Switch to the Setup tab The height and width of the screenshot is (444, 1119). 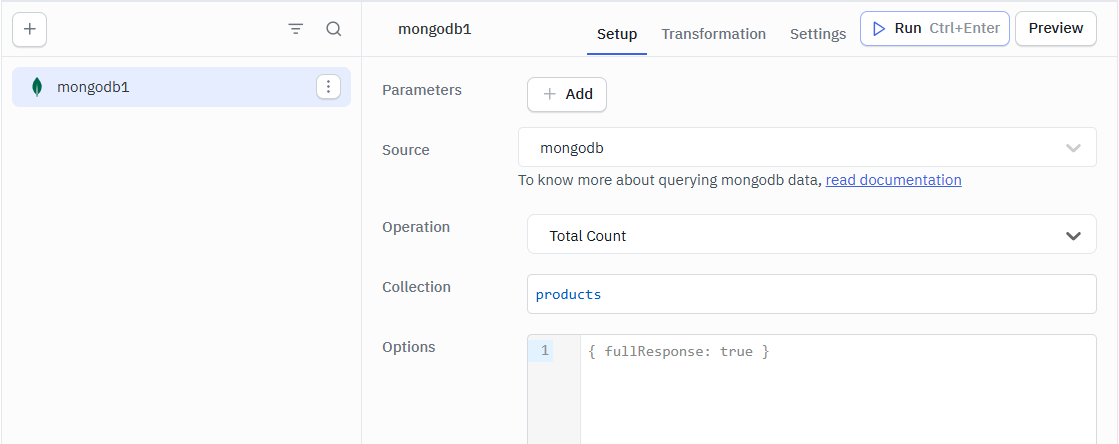[x=617, y=34]
